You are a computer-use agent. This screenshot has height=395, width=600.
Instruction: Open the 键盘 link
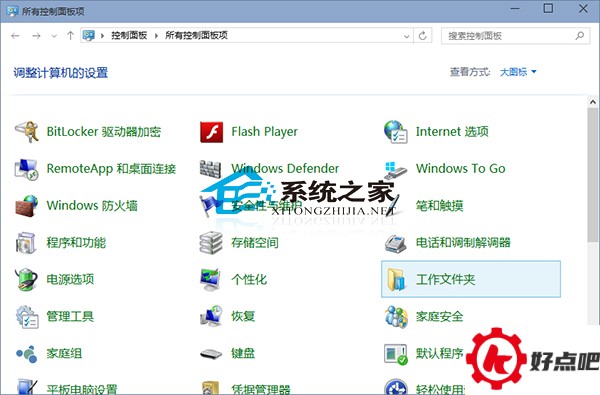pos(243,354)
